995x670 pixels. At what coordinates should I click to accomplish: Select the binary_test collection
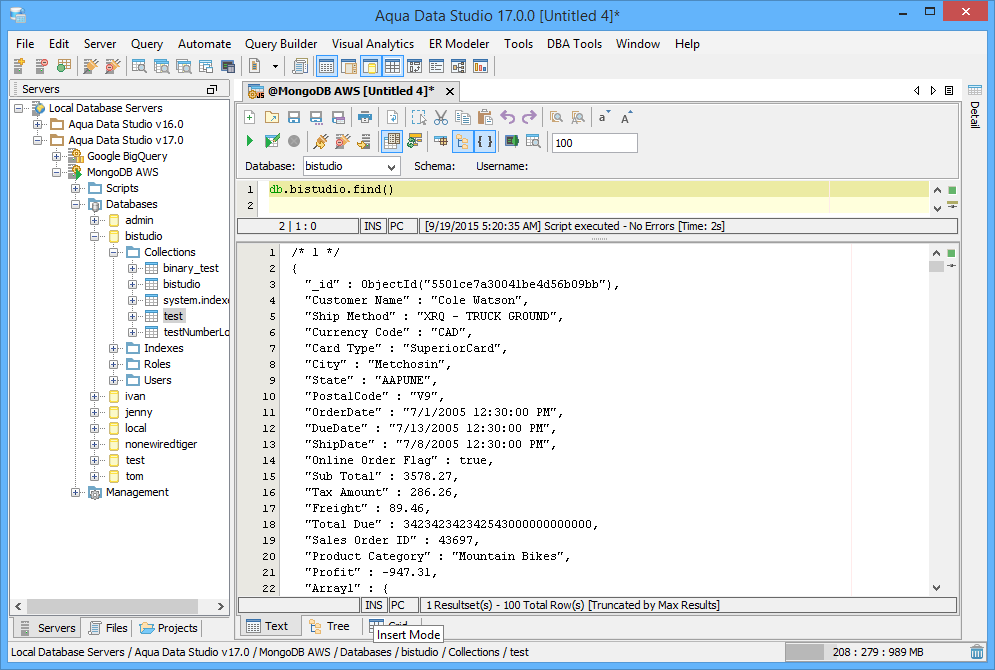coord(190,268)
